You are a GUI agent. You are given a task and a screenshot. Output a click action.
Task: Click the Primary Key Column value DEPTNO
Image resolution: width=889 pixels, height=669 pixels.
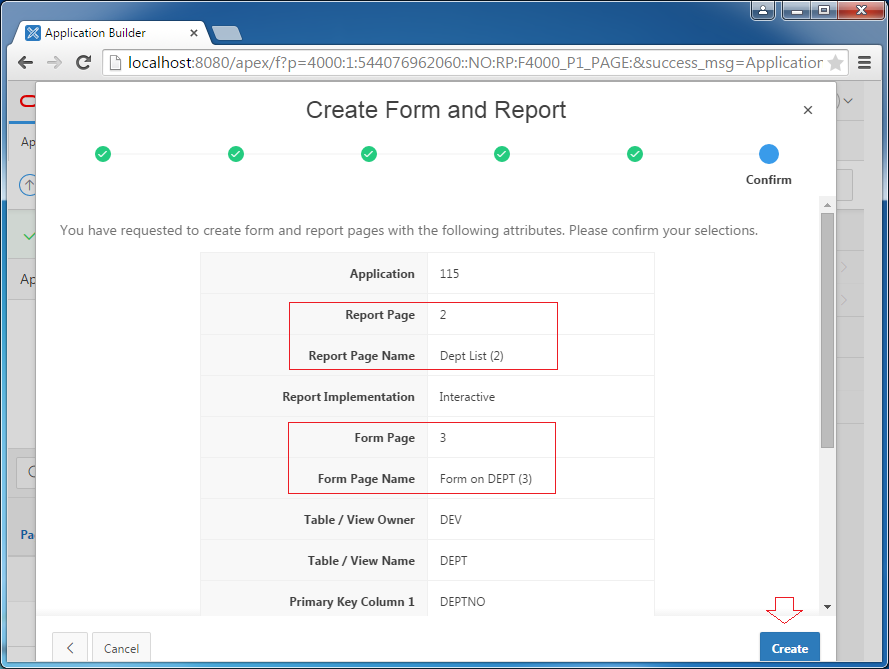(463, 602)
